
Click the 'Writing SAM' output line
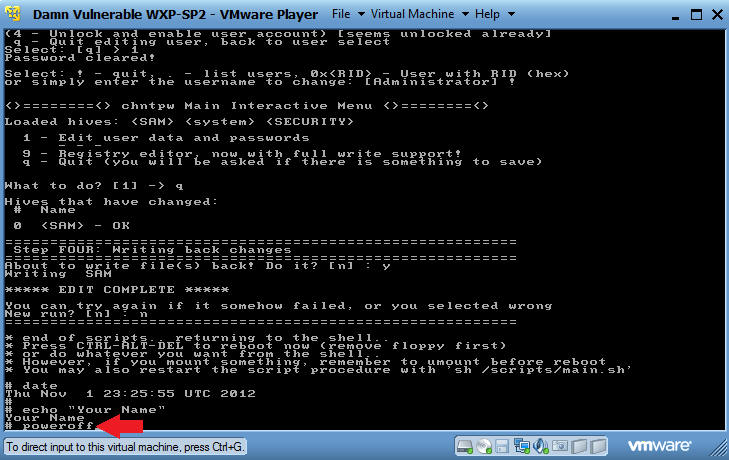pyautogui.click(x=58, y=273)
